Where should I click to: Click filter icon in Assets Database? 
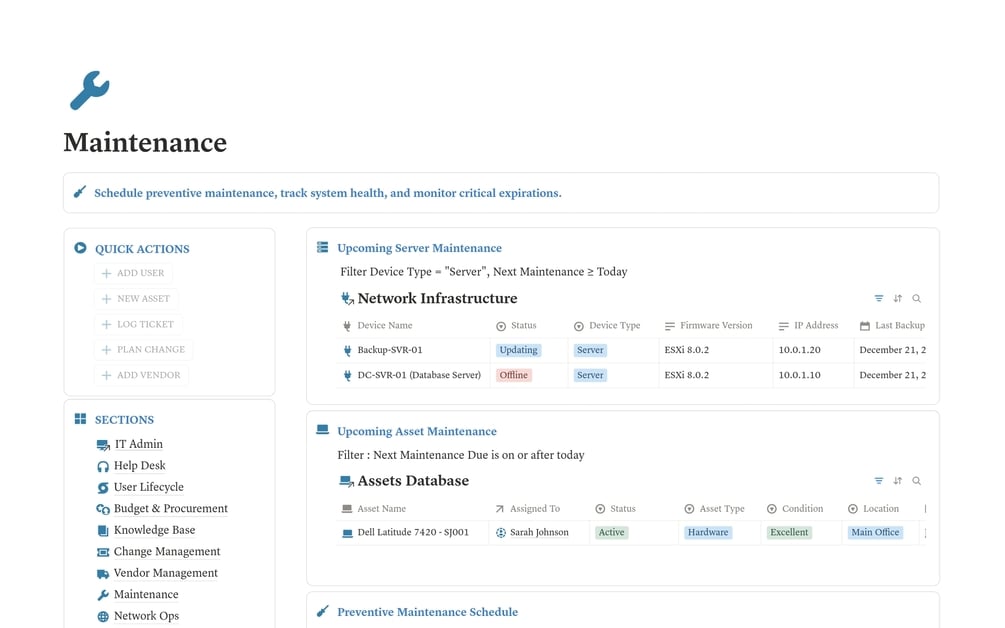point(878,481)
